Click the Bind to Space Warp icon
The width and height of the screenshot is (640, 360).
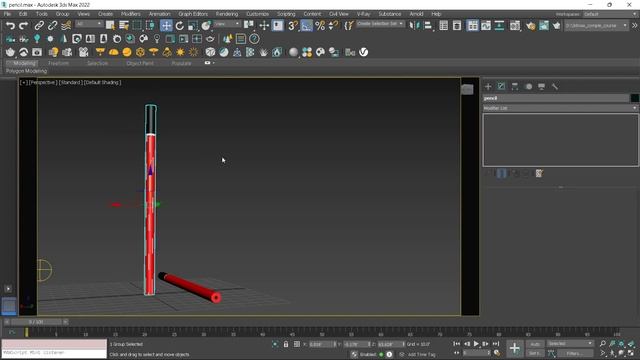(x=66, y=26)
